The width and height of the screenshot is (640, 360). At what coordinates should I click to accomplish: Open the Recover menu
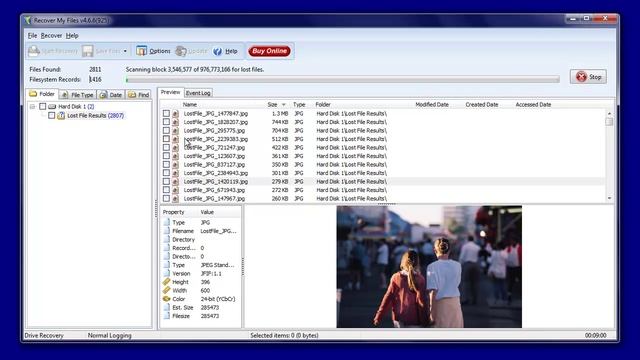pyautogui.click(x=51, y=36)
